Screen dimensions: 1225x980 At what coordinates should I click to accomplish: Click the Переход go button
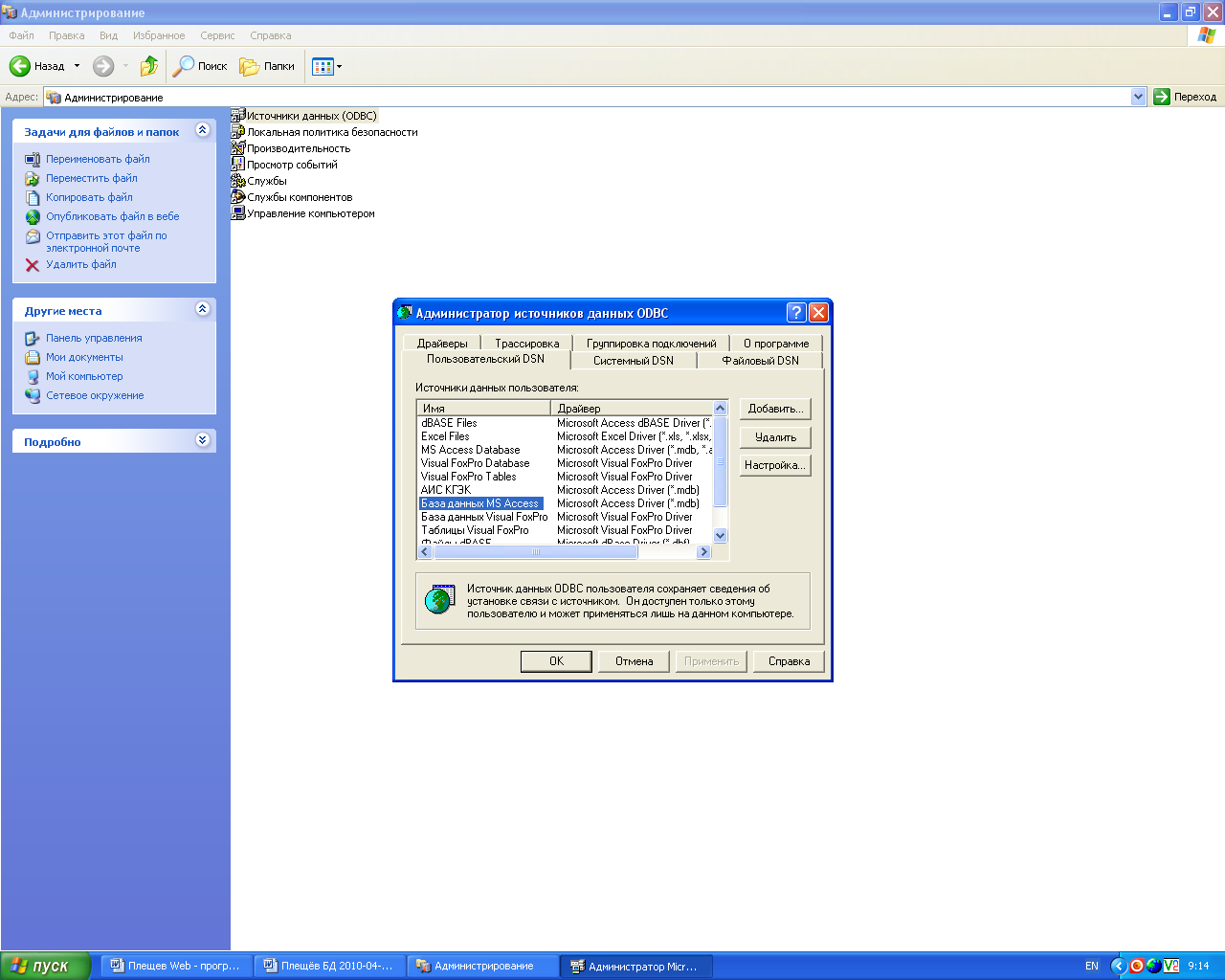coord(1186,97)
